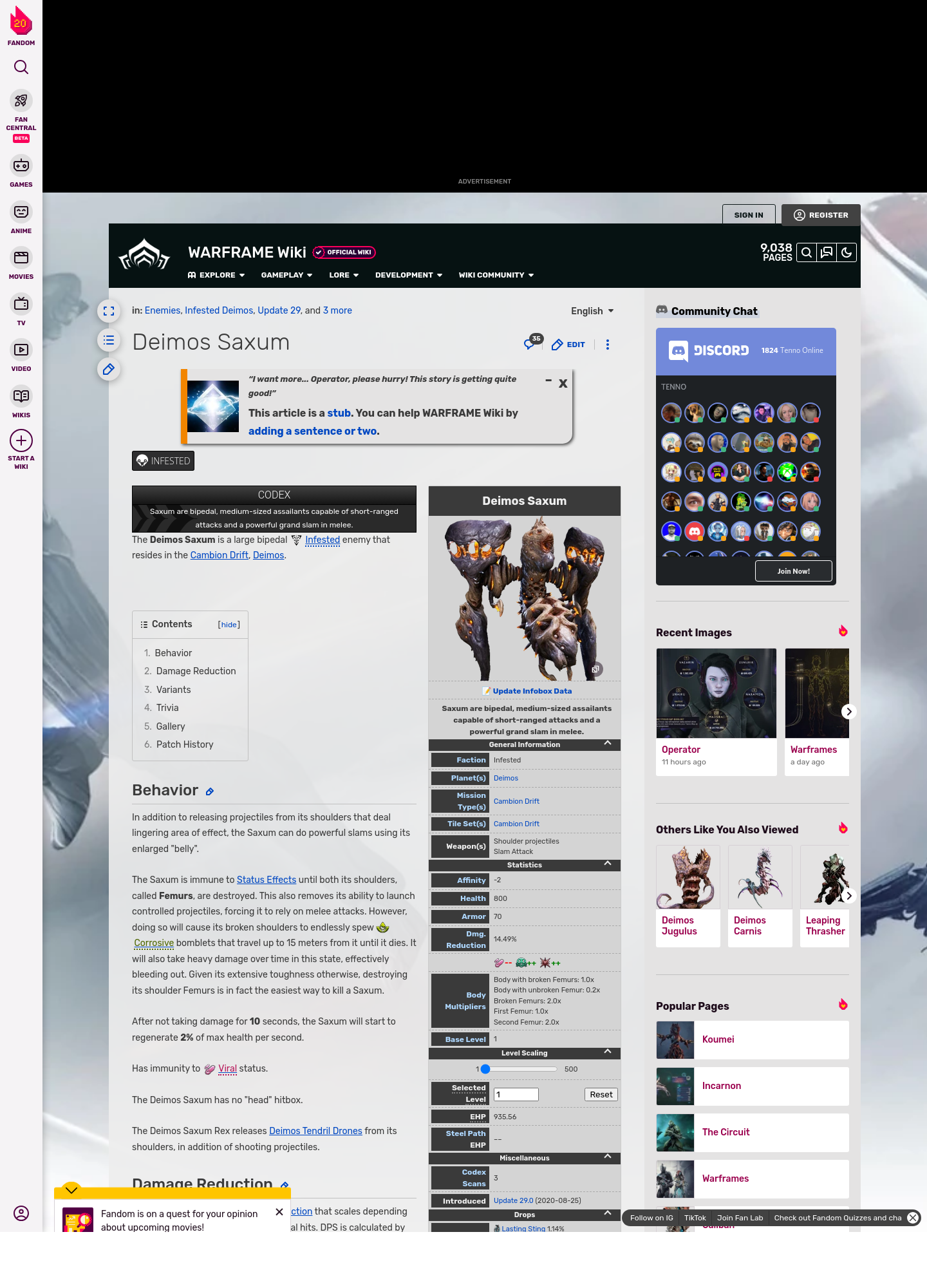
Task: Collapse the Drops infobox section
Action: click(x=608, y=1213)
